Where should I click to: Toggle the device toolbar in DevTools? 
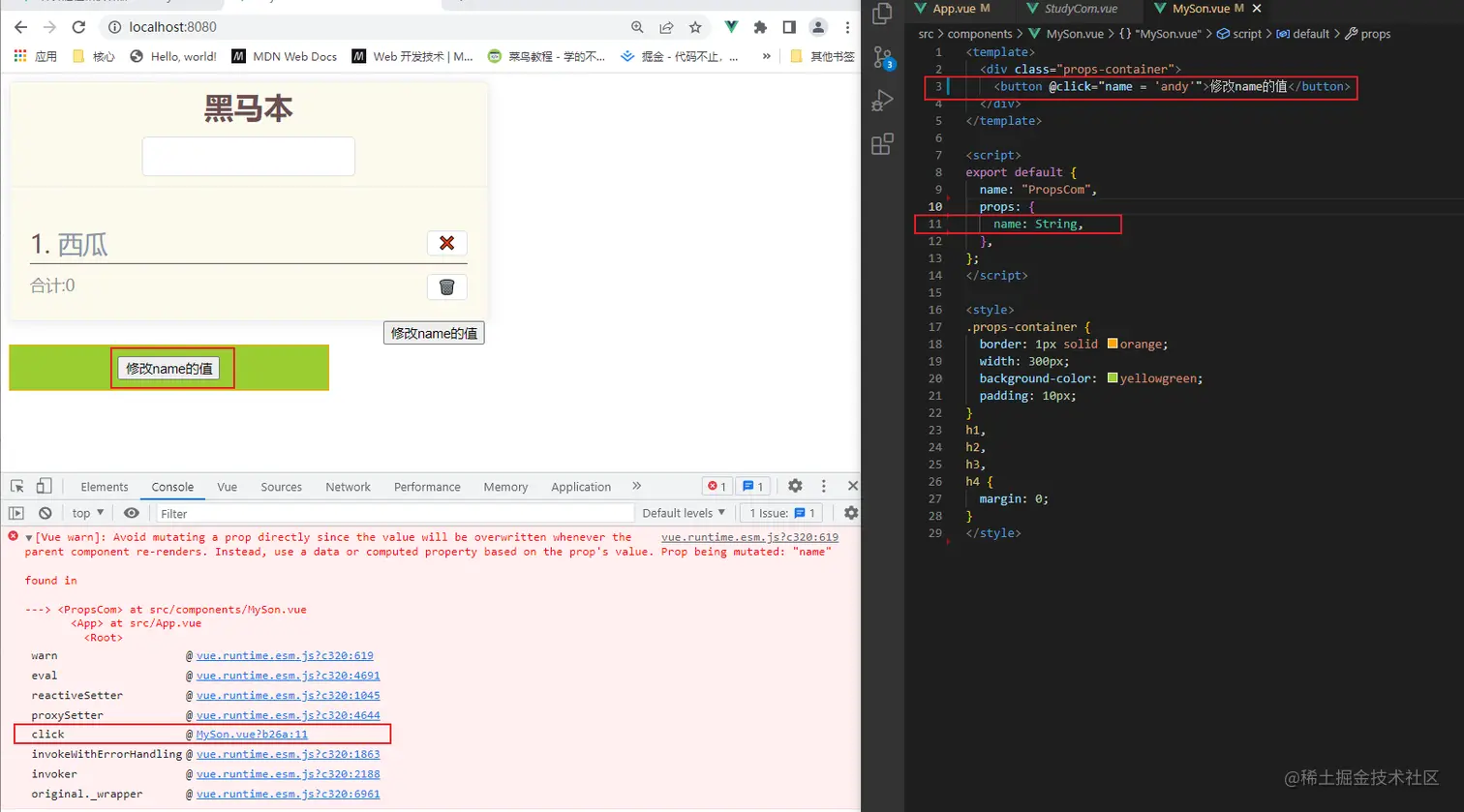(x=45, y=487)
